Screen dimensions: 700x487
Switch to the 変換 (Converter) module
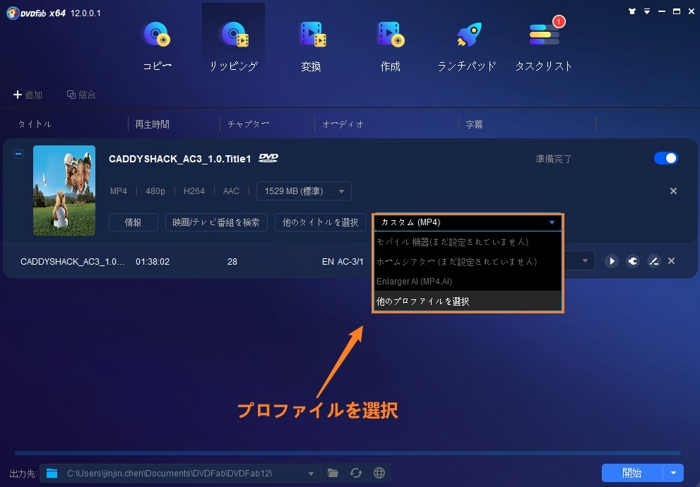311,45
